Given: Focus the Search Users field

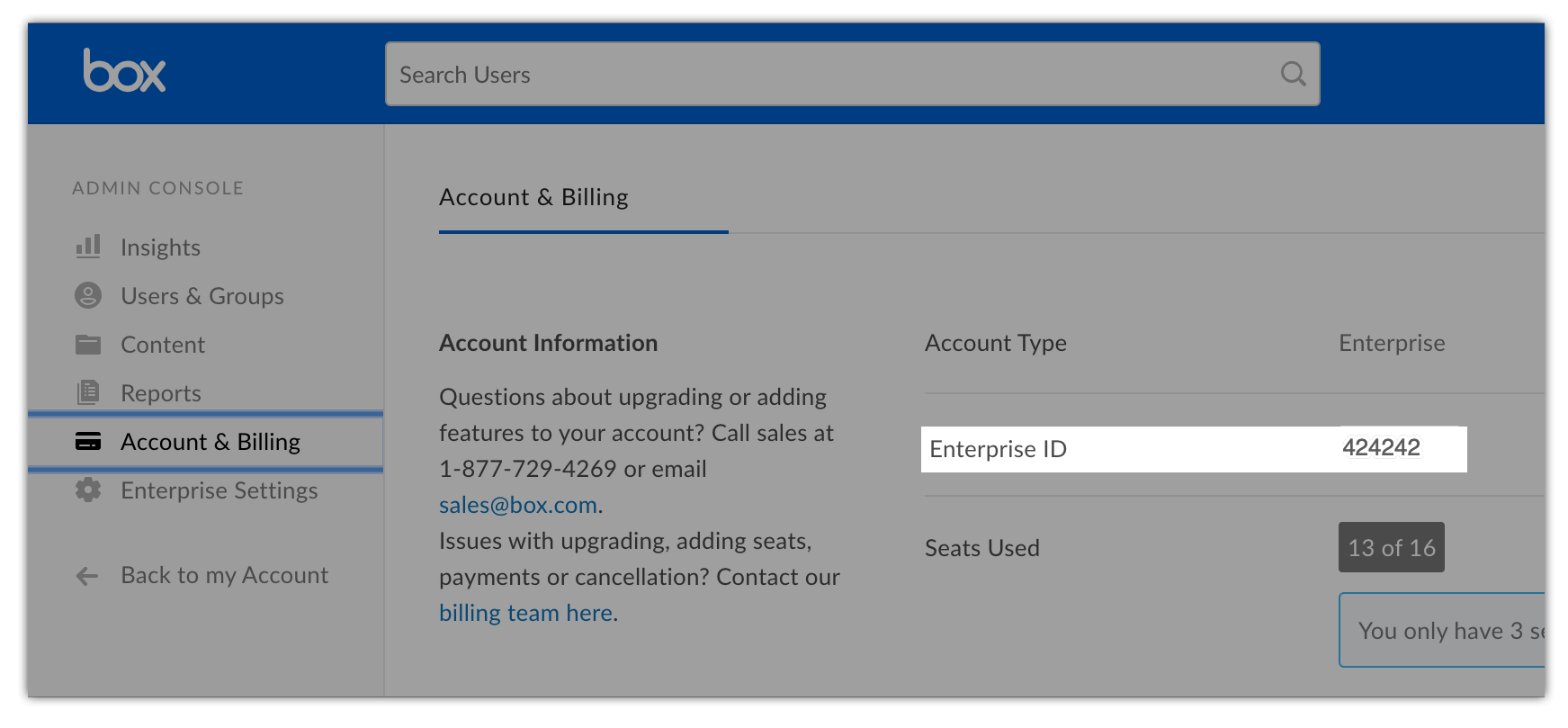Looking at the screenshot, I should 852,74.
